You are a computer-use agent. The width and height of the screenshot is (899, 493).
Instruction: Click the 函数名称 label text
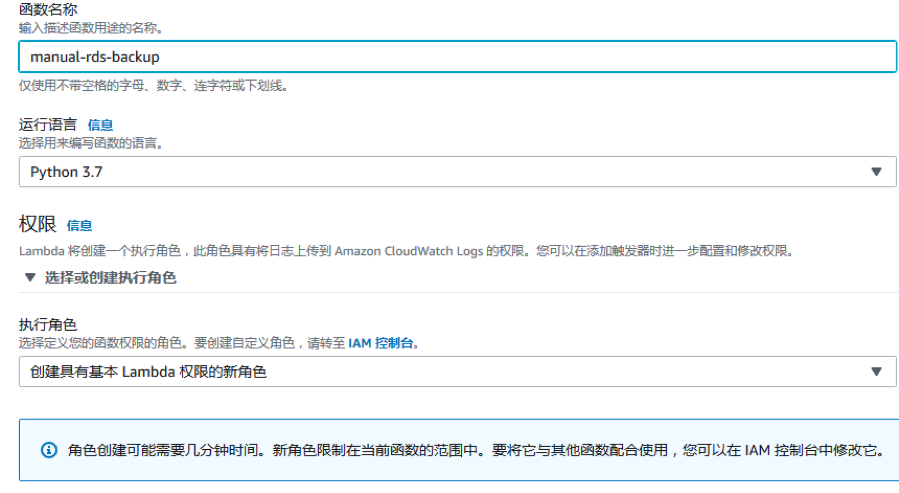click(x=48, y=9)
